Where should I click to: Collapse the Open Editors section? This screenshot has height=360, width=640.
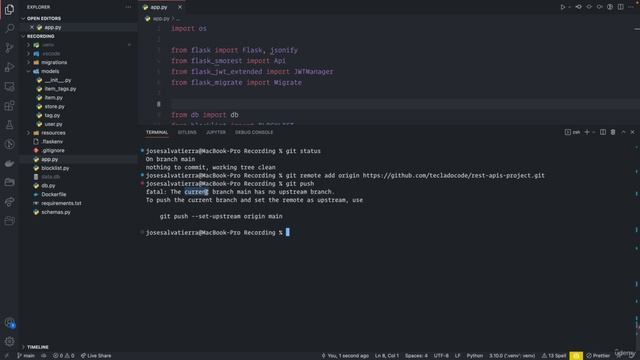pyautogui.click(x=43, y=18)
